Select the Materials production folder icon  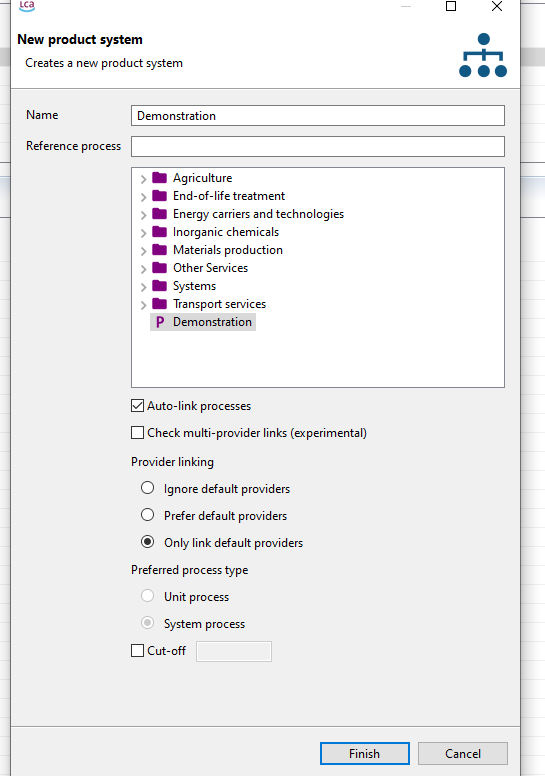[x=159, y=249]
